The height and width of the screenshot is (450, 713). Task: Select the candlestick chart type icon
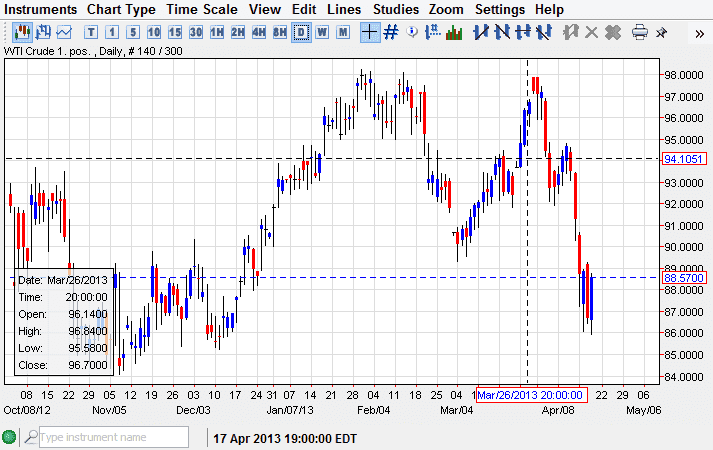21,32
